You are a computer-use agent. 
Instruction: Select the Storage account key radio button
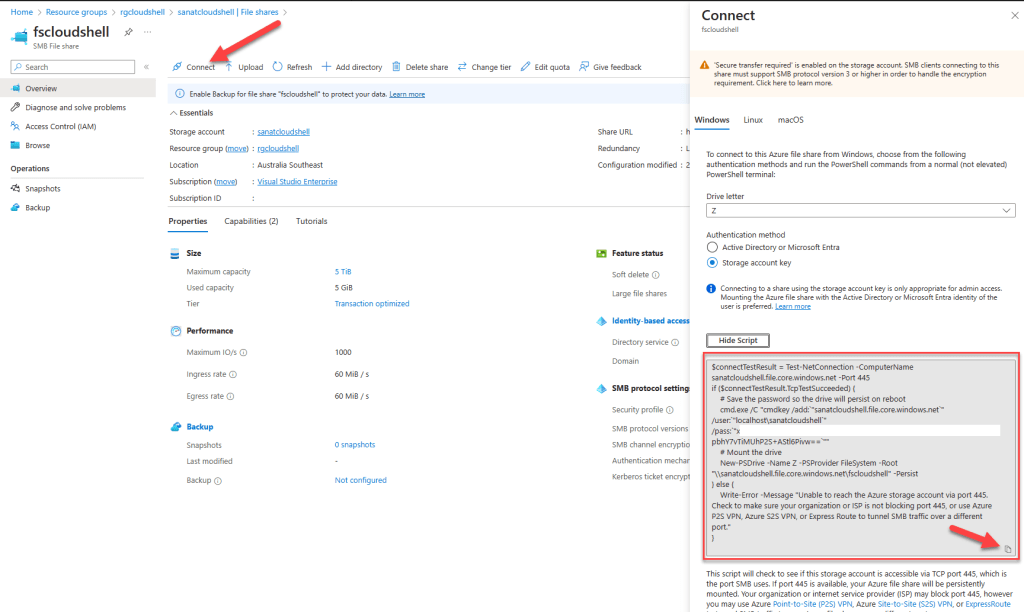(x=712, y=263)
